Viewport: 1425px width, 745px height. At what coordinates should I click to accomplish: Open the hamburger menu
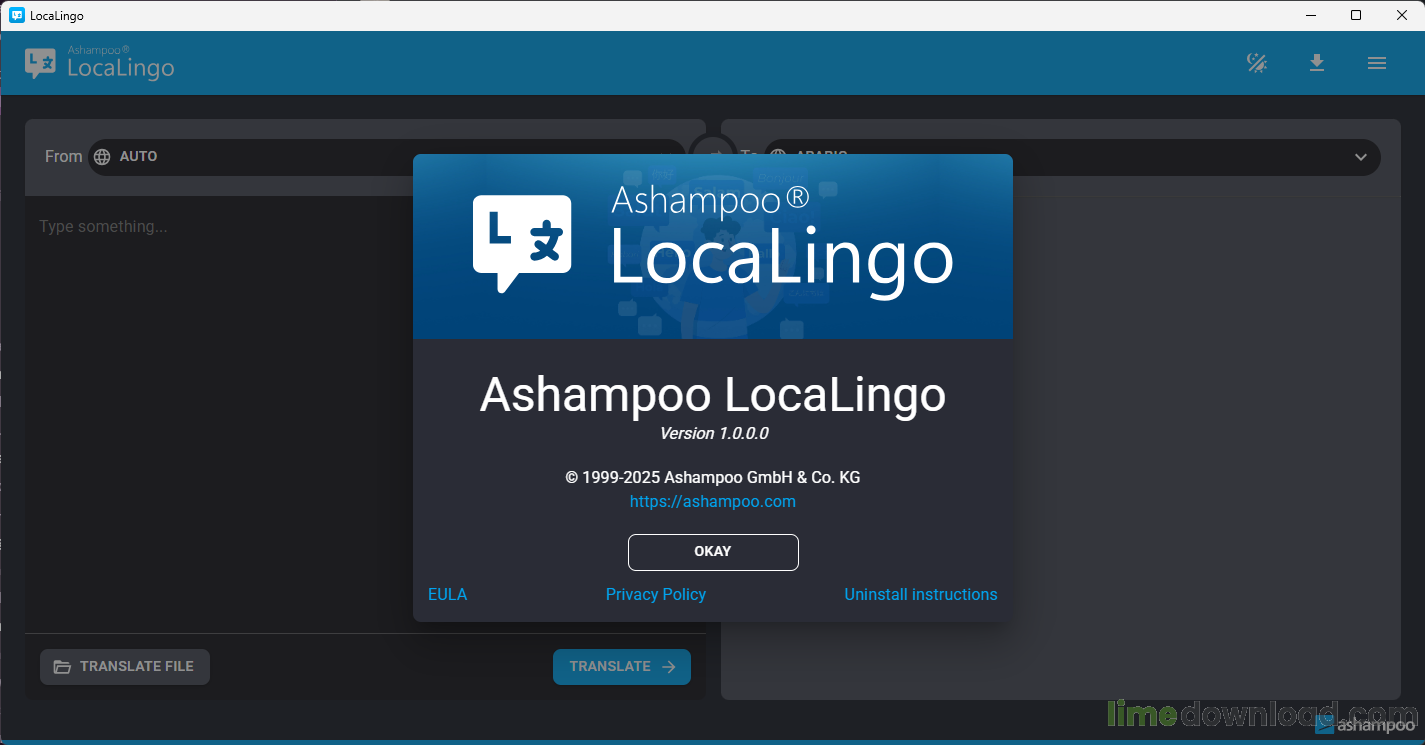pyautogui.click(x=1377, y=62)
